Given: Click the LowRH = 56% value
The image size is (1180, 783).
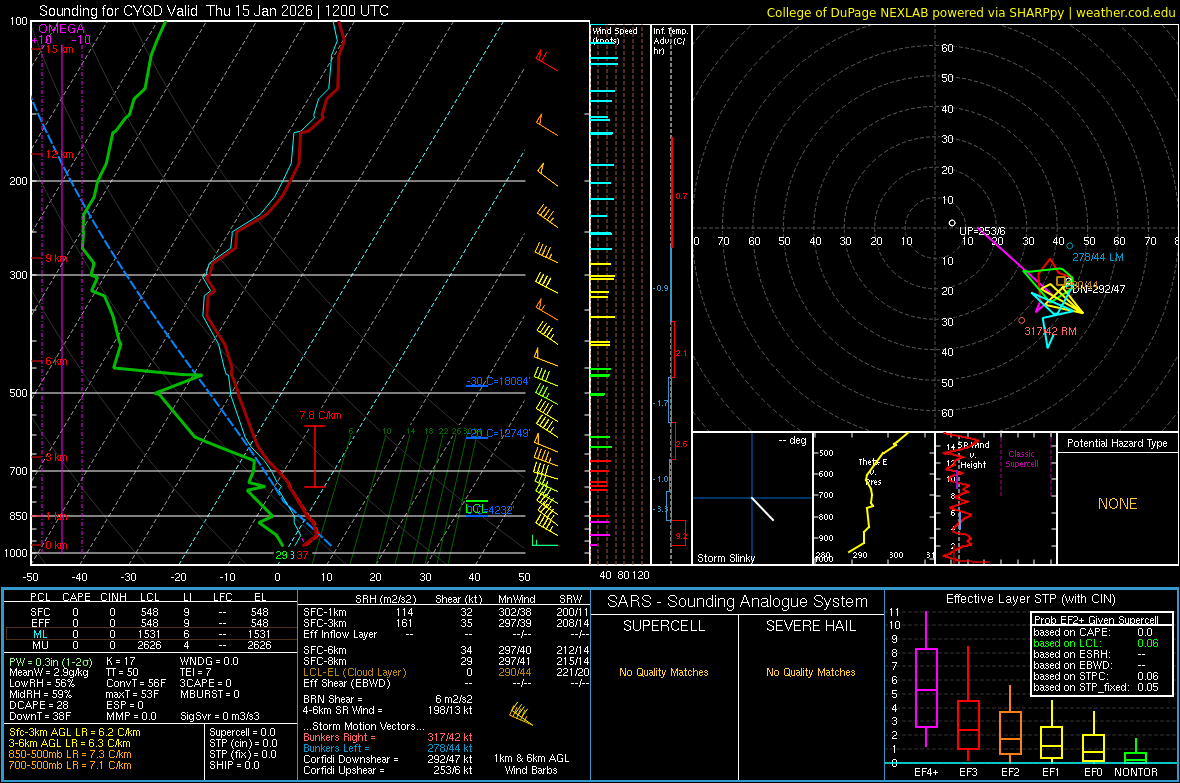Looking at the screenshot, I should point(42,683).
